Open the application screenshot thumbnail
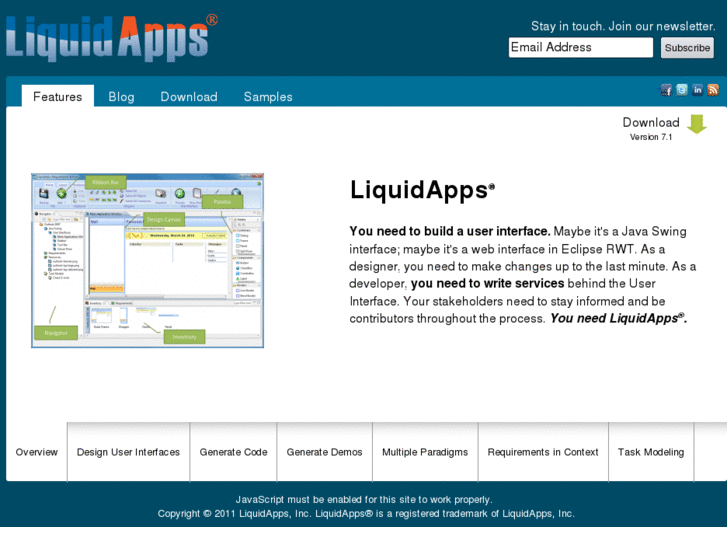 pos(147,260)
